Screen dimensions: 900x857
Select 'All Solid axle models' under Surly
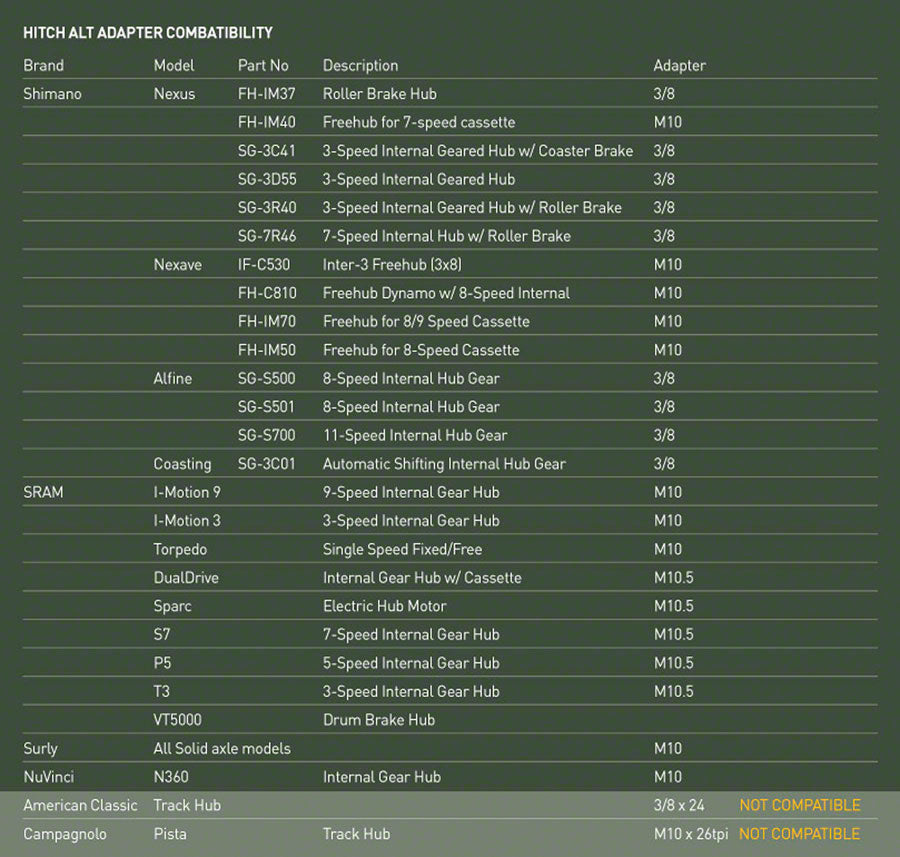221,748
